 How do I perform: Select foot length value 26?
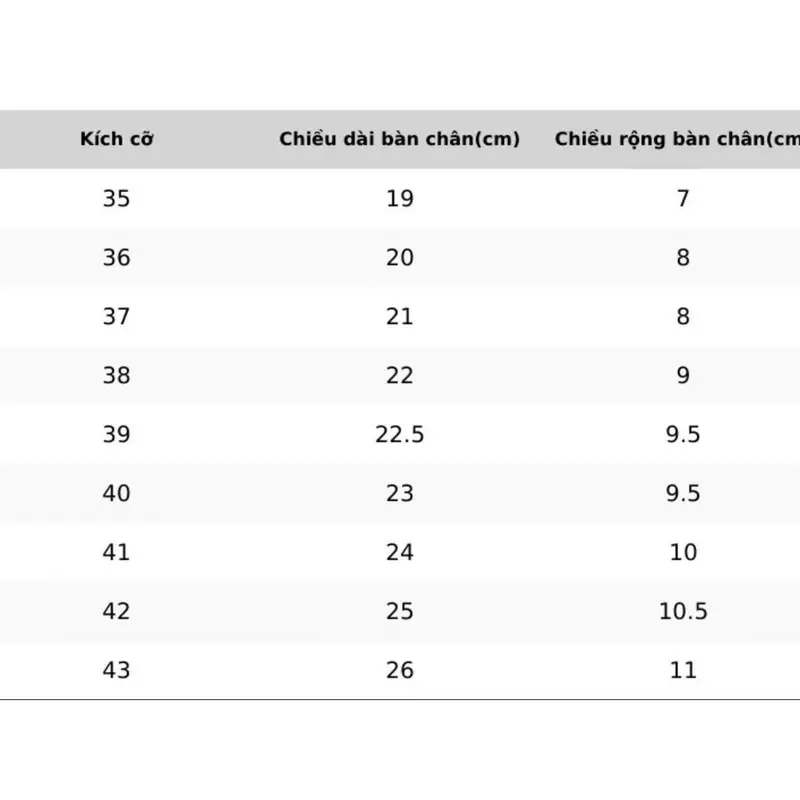tap(399, 670)
